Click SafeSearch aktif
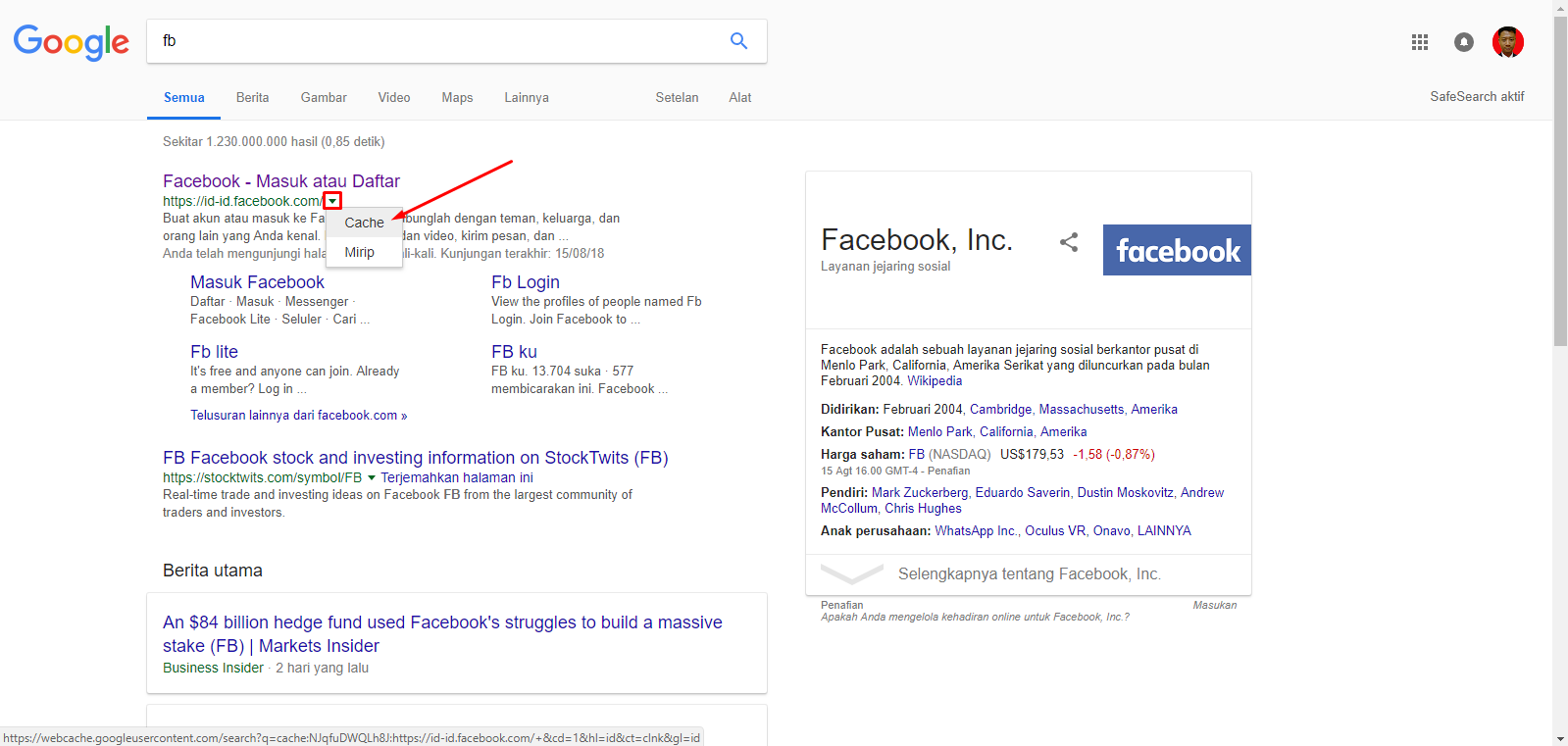Screen dimensions: 1568x746 tap(1477, 96)
